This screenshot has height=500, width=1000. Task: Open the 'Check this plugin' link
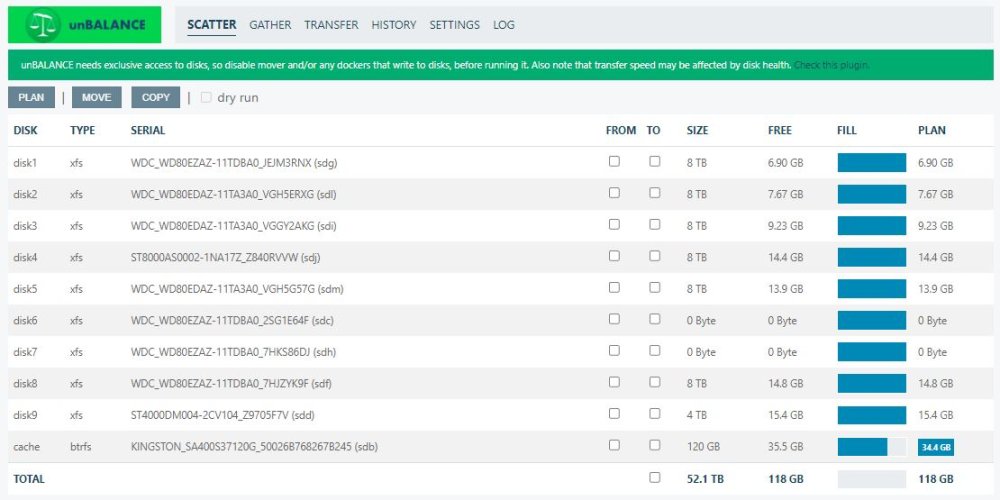click(832, 65)
